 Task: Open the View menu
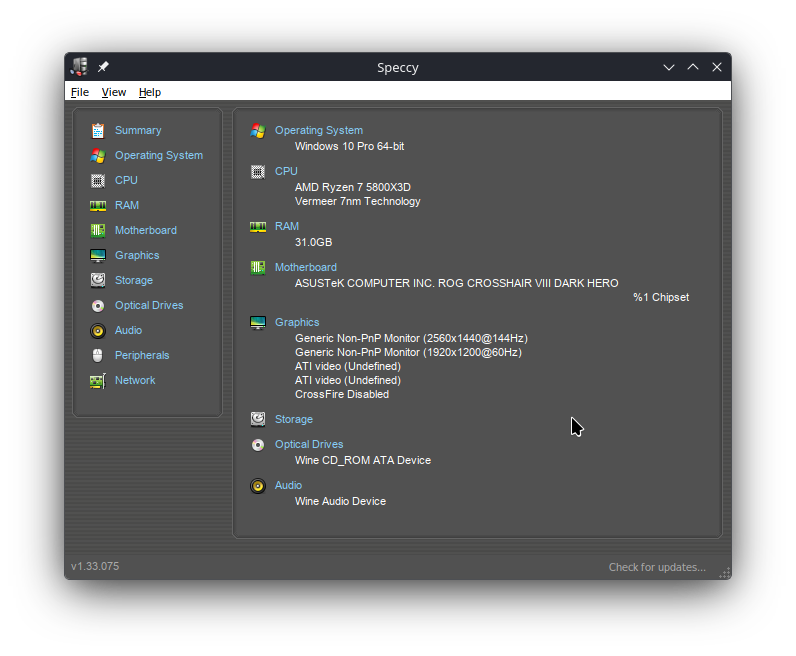coord(114,92)
